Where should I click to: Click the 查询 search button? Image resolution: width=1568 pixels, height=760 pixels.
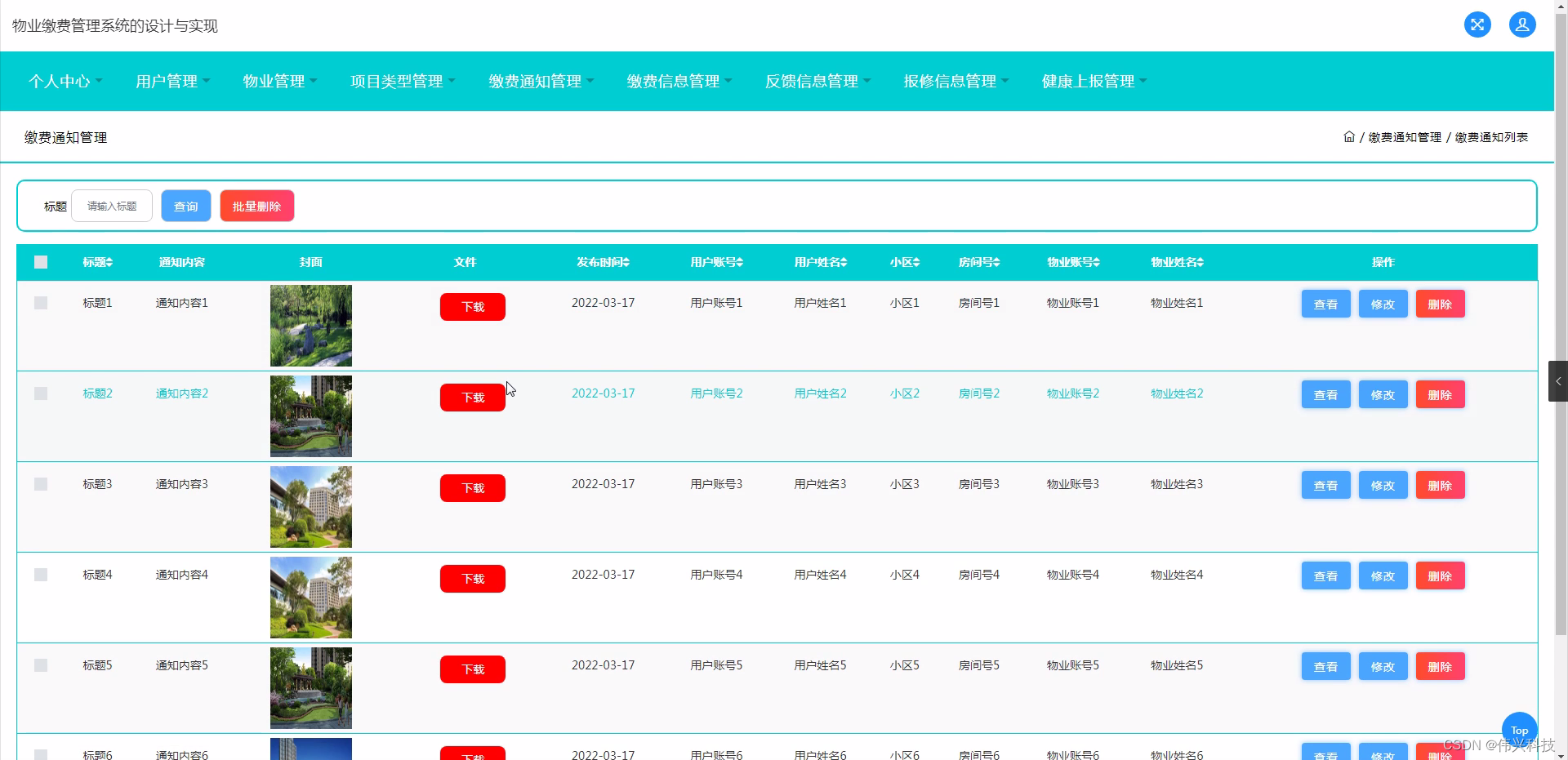185,206
